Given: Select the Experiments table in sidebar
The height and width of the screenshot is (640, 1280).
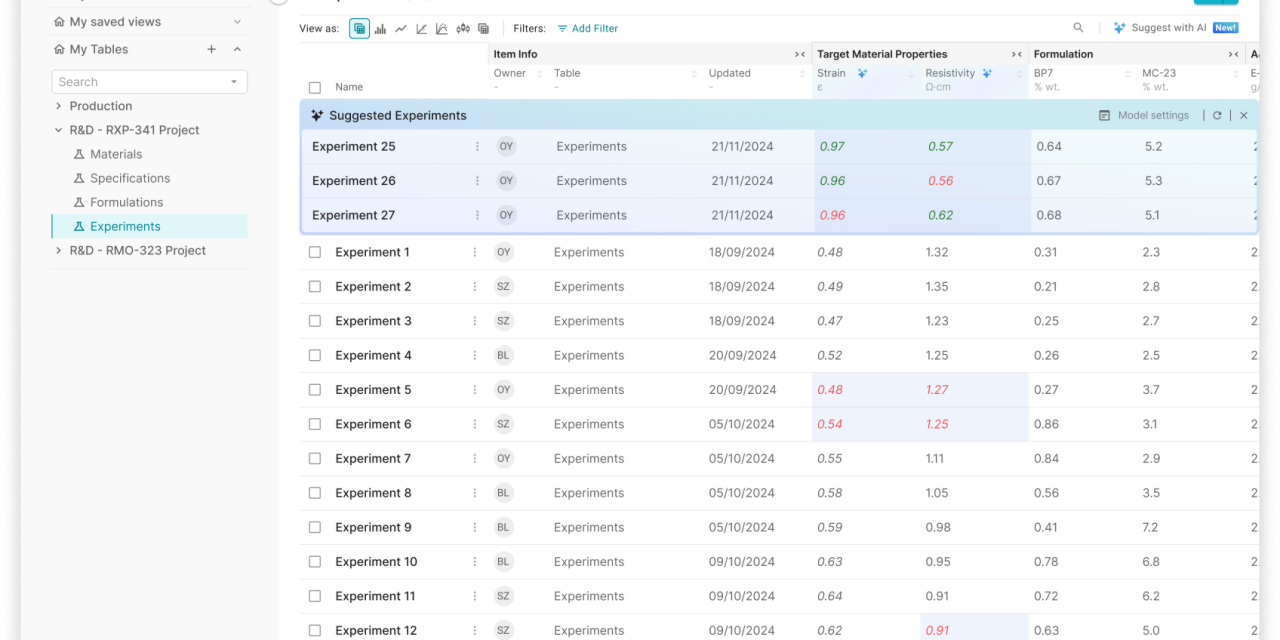Looking at the screenshot, I should click(x=150, y=227).
